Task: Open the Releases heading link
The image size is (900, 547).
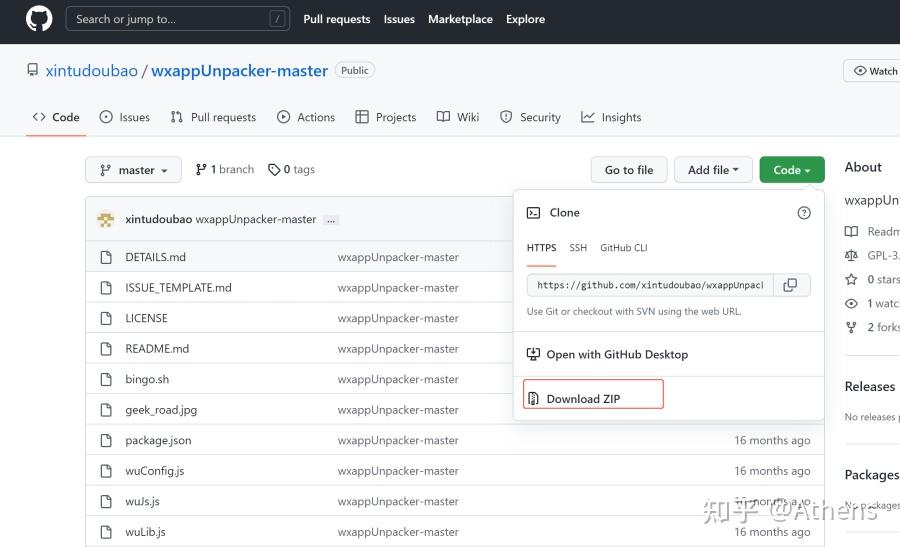Action: (x=870, y=387)
